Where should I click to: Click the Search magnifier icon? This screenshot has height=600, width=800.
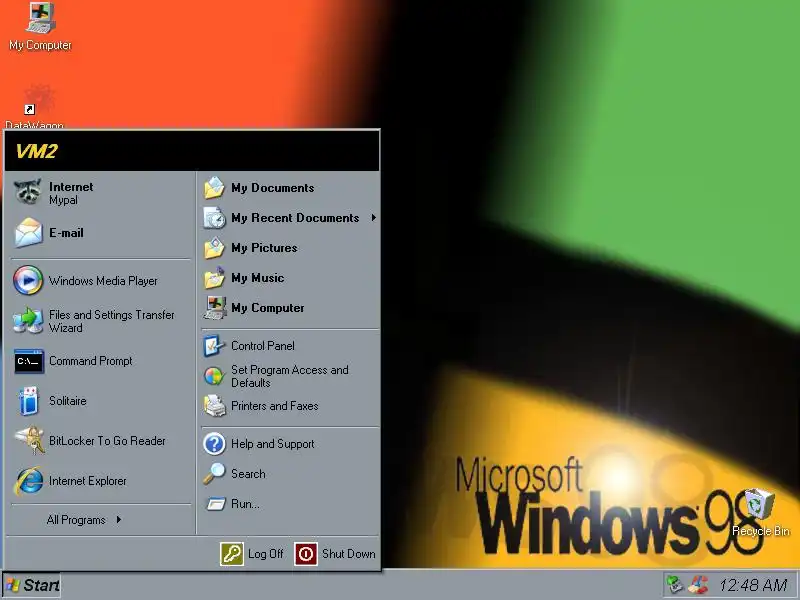coord(214,473)
